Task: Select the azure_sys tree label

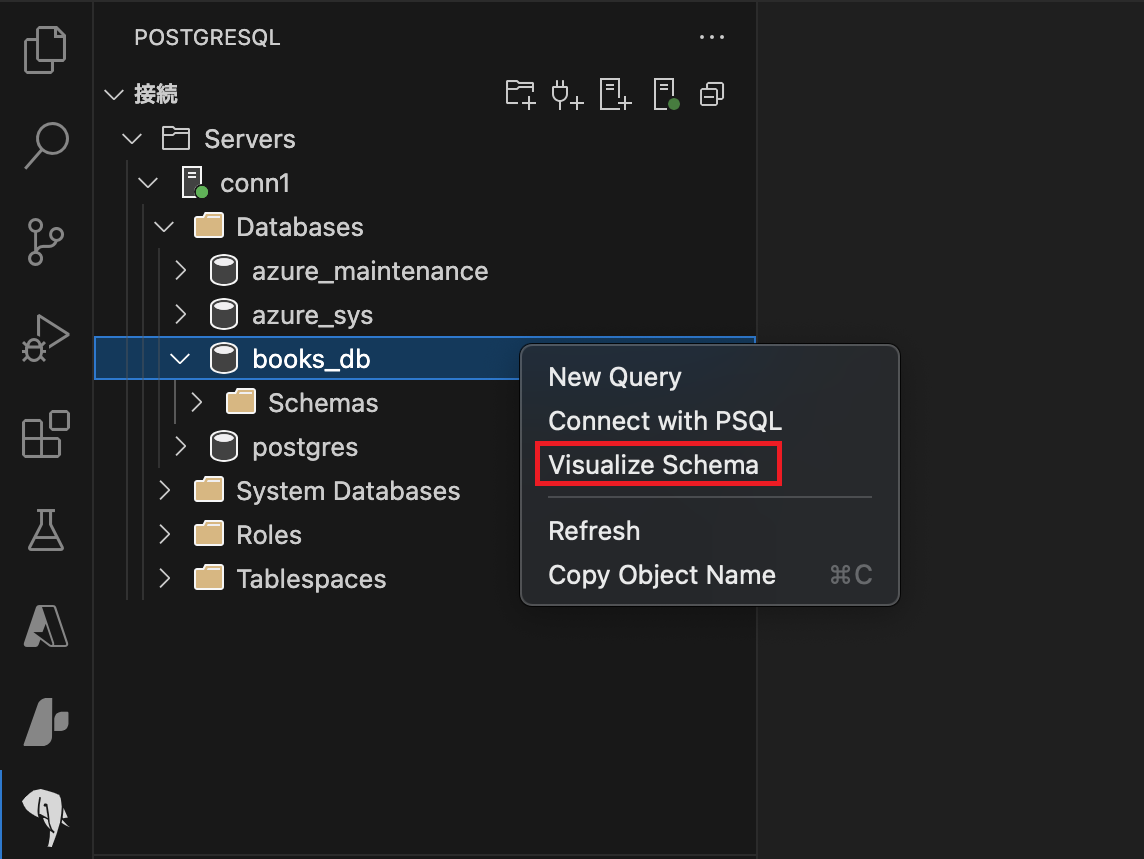Action: 312,315
